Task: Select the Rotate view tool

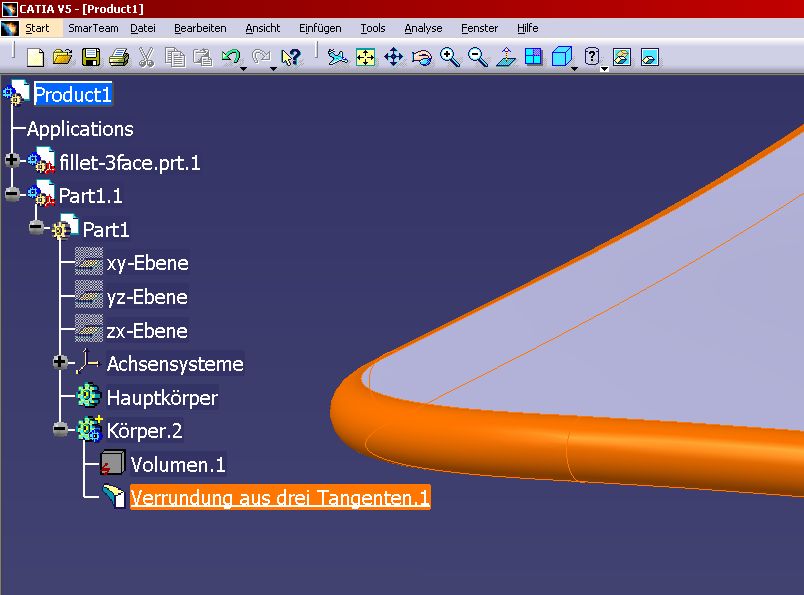Action: pyautogui.click(x=421, y=57)
